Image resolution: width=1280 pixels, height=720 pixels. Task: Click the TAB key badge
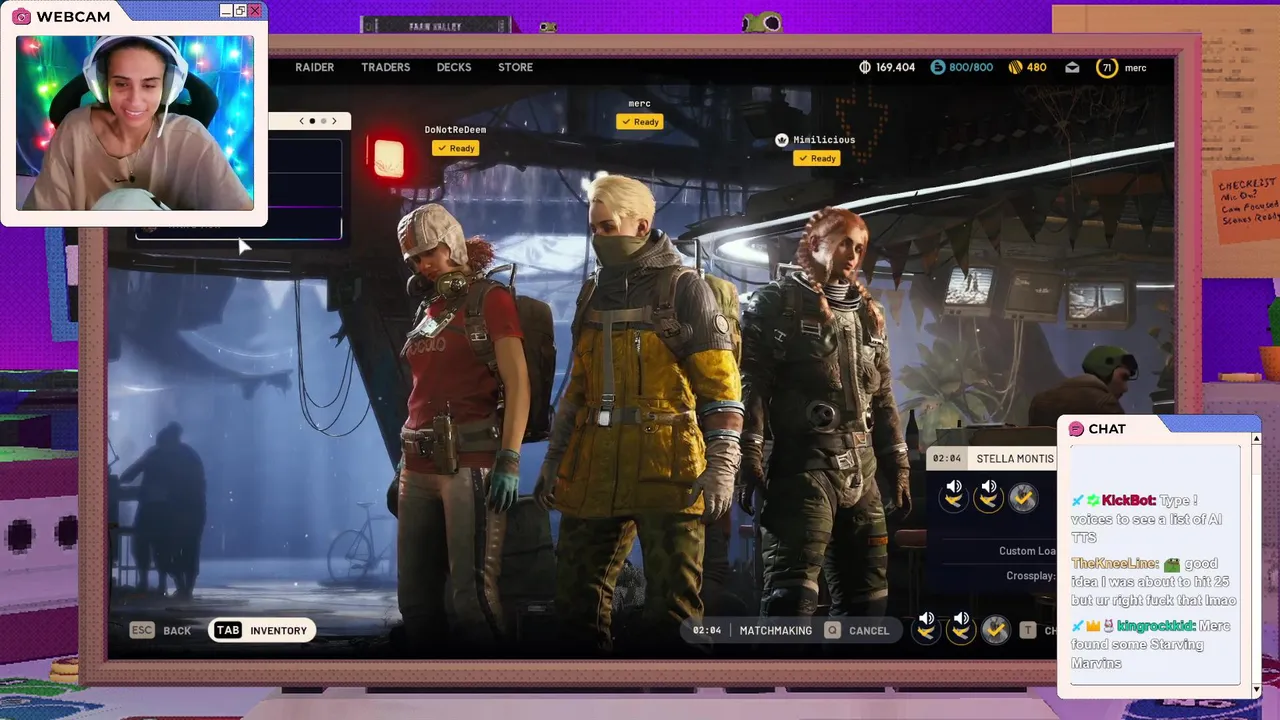(228, 630)
